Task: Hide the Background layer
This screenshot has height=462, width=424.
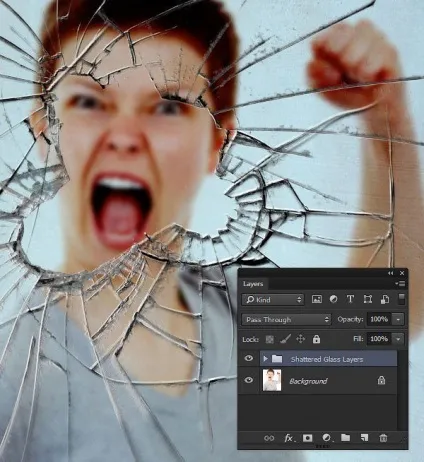Action: pyautogui.click(x=249, y=380)
